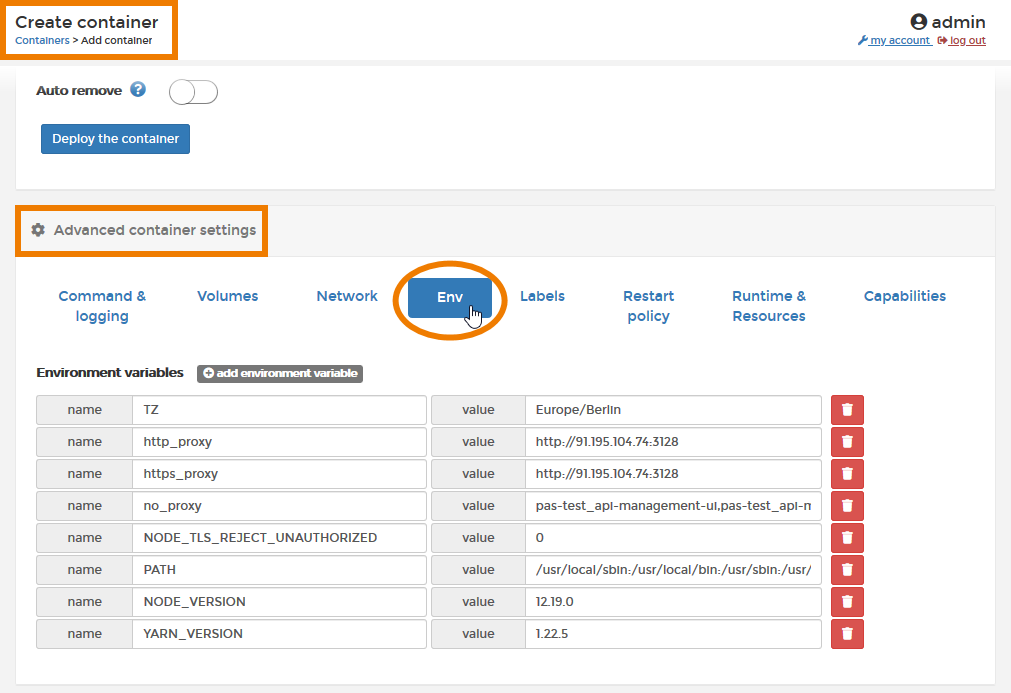This screenshot has width=1011, height=693.
Task: Edit the NODE_VERSION name field
Action: coord(279,601)
